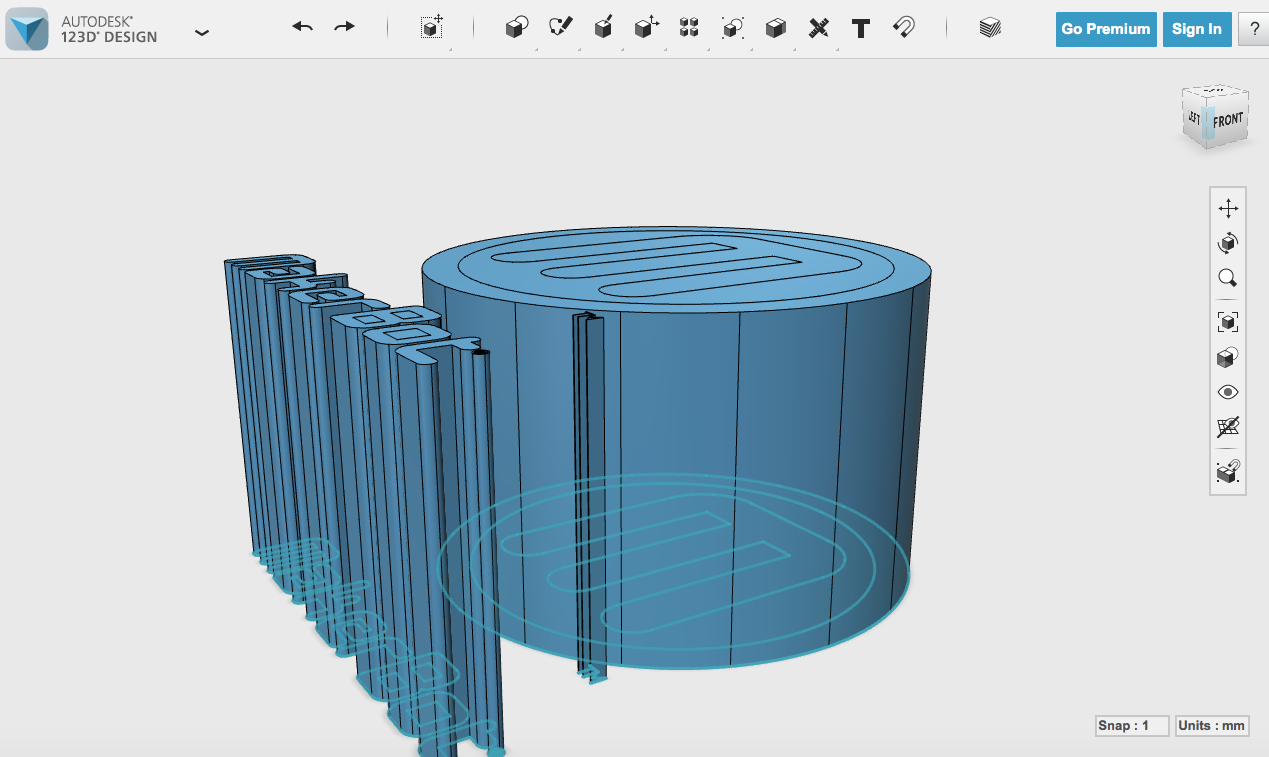Click the Go Premium button
The image size is (1269, 757).
tap(1106, 29)
